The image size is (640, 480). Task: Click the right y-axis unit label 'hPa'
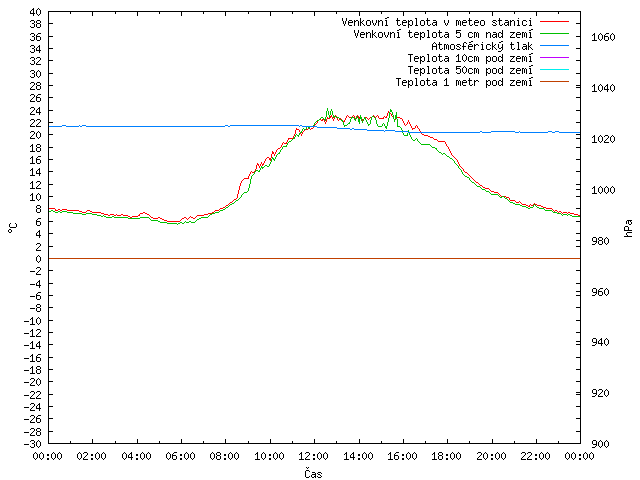click(628, 228)
